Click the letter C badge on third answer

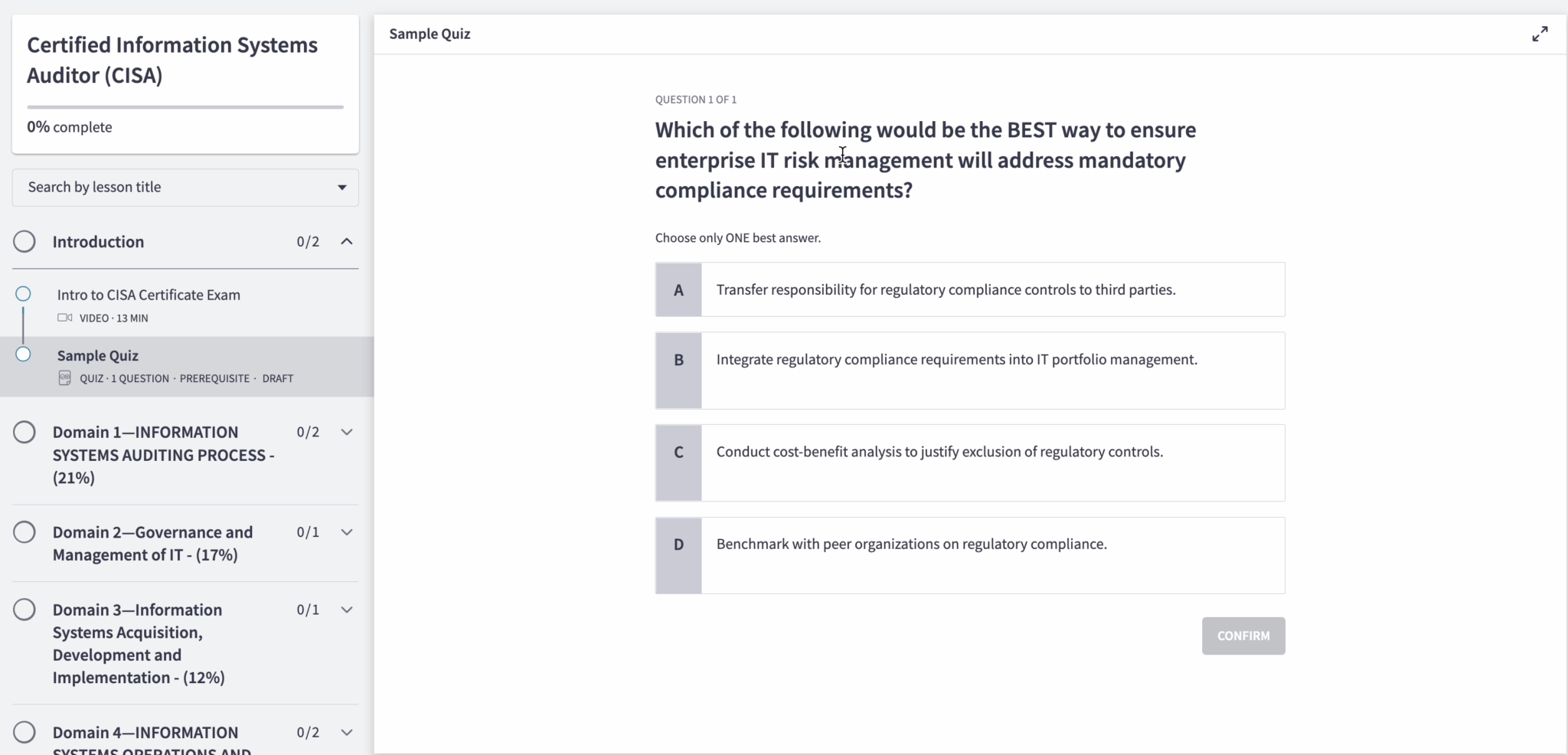coord(678,452)
